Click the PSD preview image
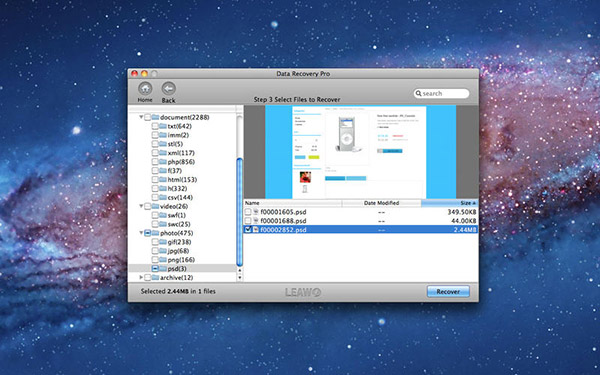 click(x=361, y=152)
